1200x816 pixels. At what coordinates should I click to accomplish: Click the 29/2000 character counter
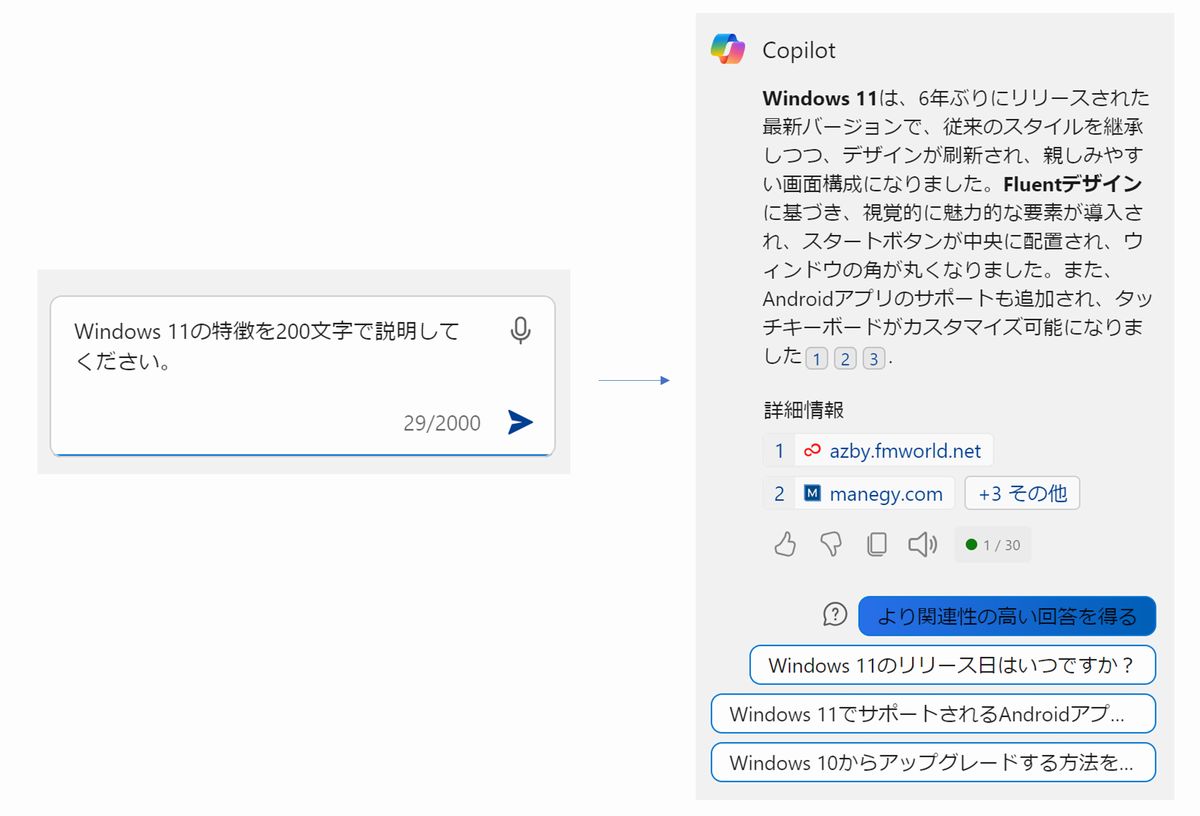coord(442,423)
